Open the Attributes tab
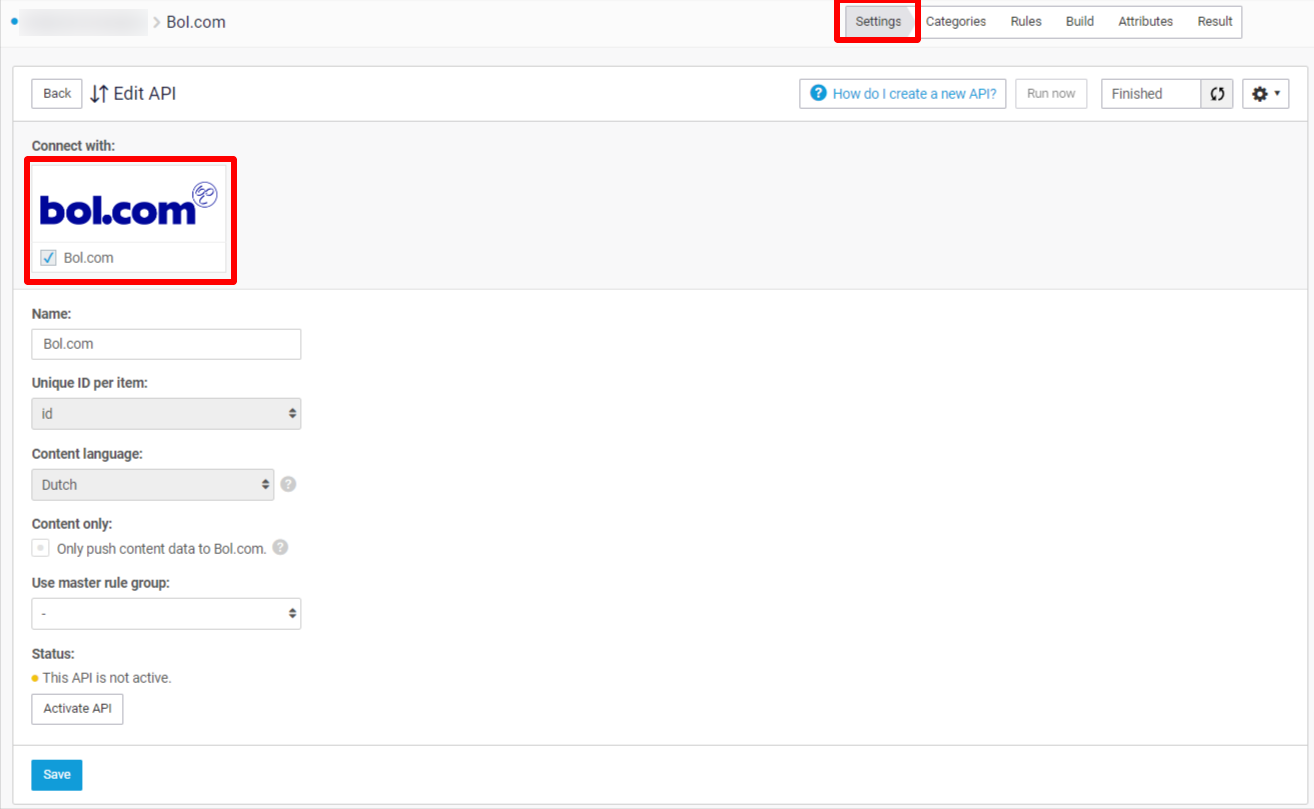This screenshot has height=809, width=1314. tap(1145, 21)
